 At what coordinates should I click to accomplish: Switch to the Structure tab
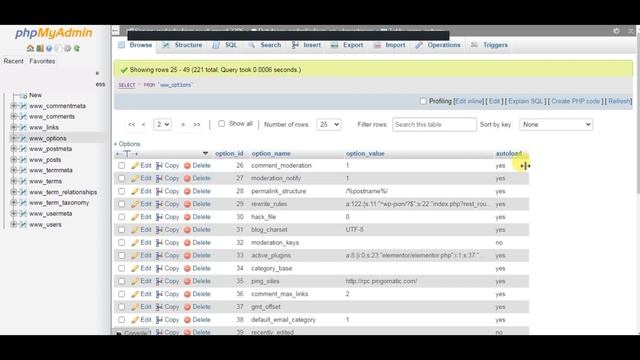pyautogui.click(x=182, y=45)
